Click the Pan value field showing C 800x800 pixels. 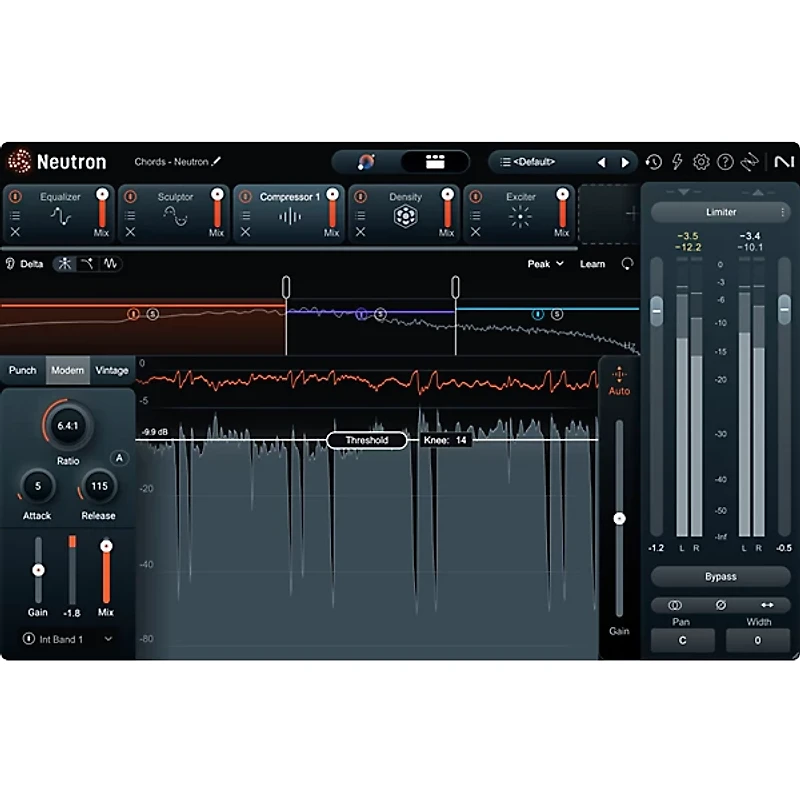(x=682, y=640)
